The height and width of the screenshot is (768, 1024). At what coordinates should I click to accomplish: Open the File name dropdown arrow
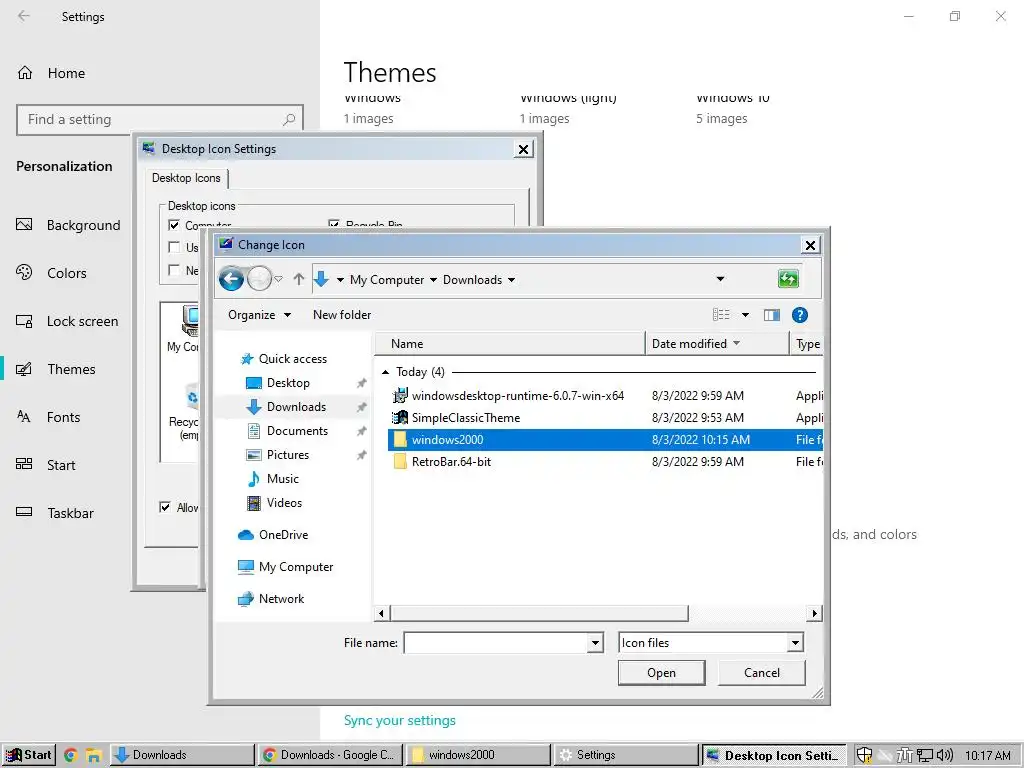(595, 643)
